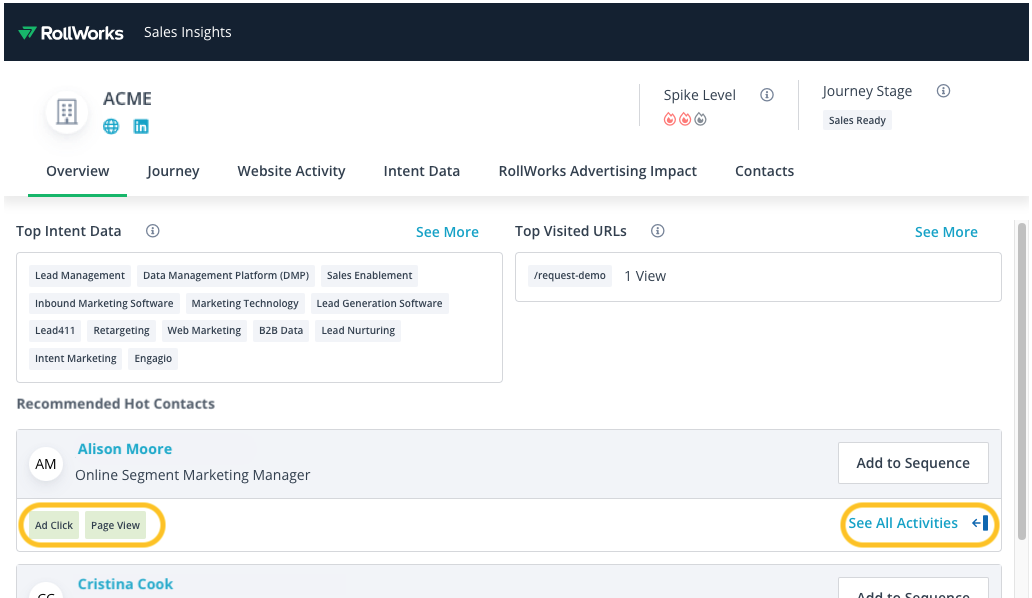Switch to the Contacts tab

tap(765, 171)
